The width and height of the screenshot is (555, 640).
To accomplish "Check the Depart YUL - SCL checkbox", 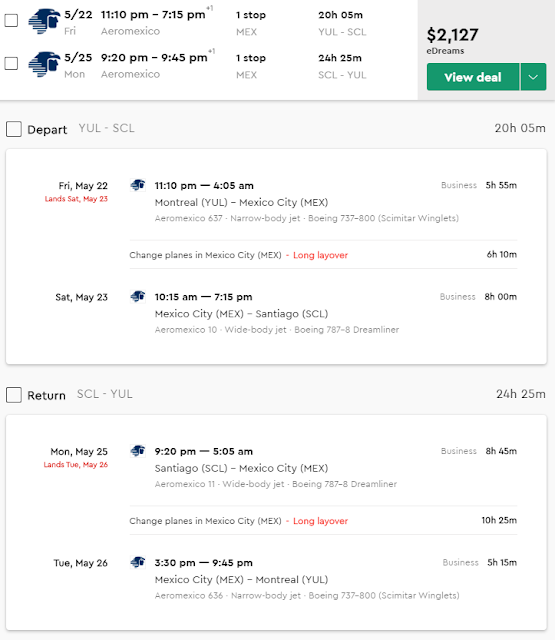I will [14, 129].
